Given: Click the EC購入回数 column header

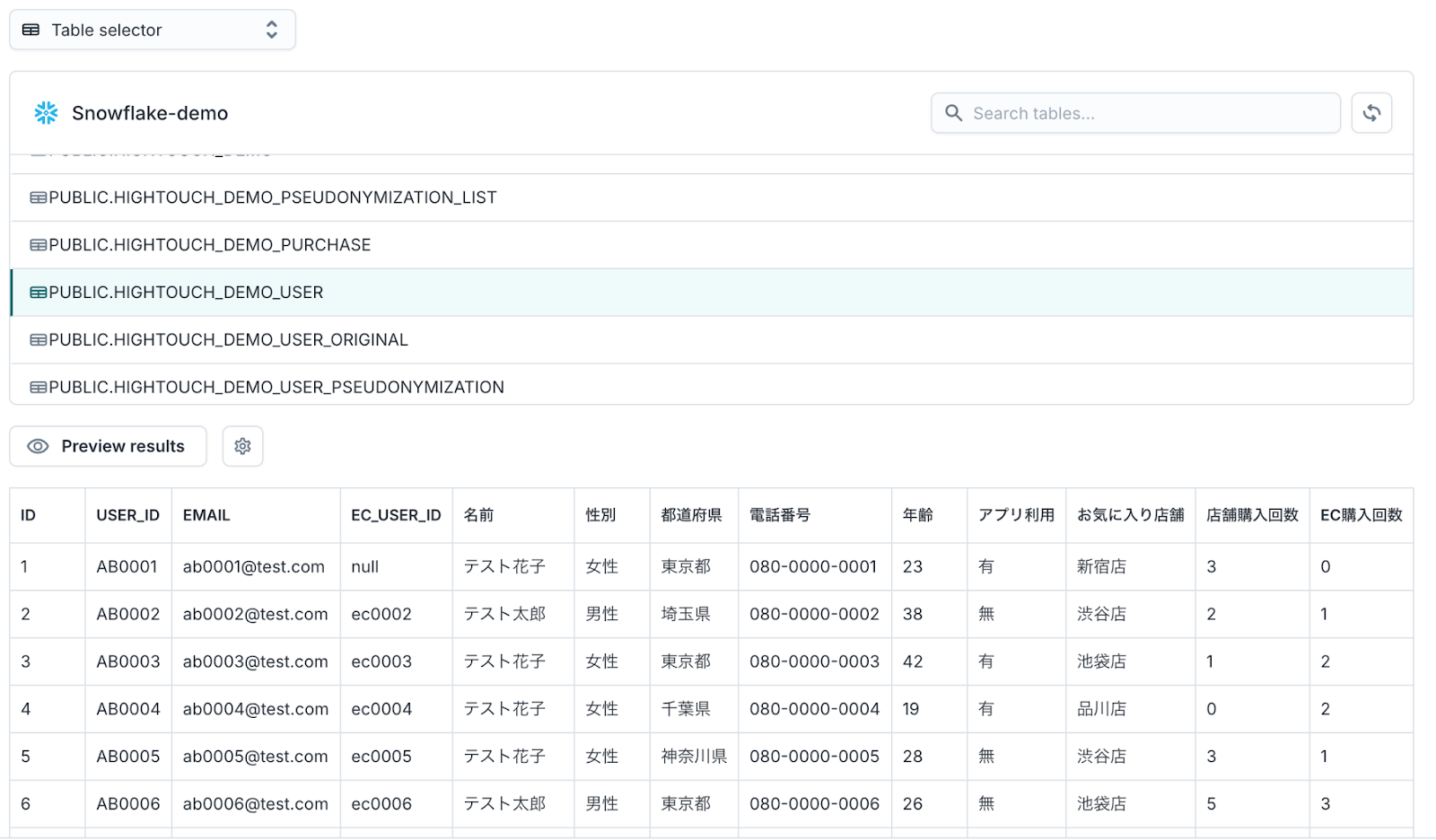Looking at the screenshot, I should pyautogui.click(x=1361, y=515).
